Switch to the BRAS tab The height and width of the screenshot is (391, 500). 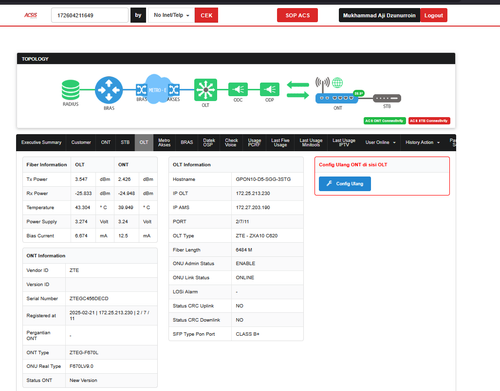click(187, 142)
